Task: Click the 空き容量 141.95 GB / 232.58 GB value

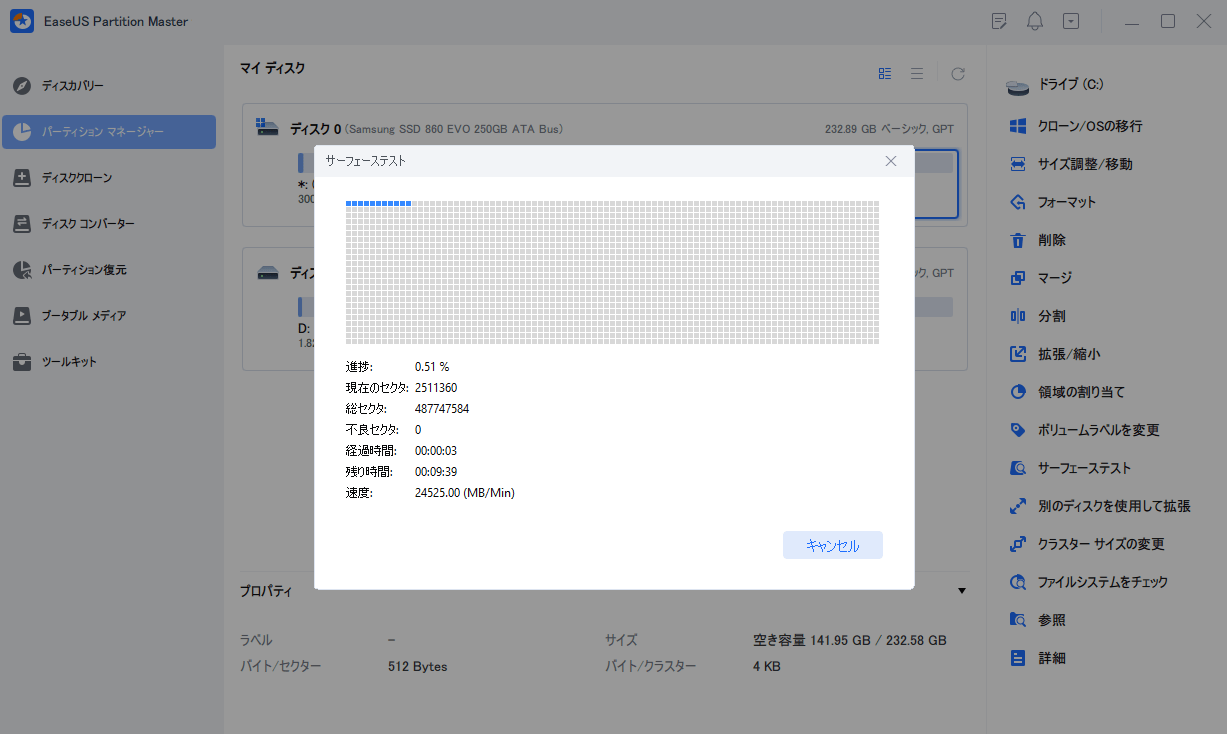Action: pyautogui.click(x=850, y=640)
